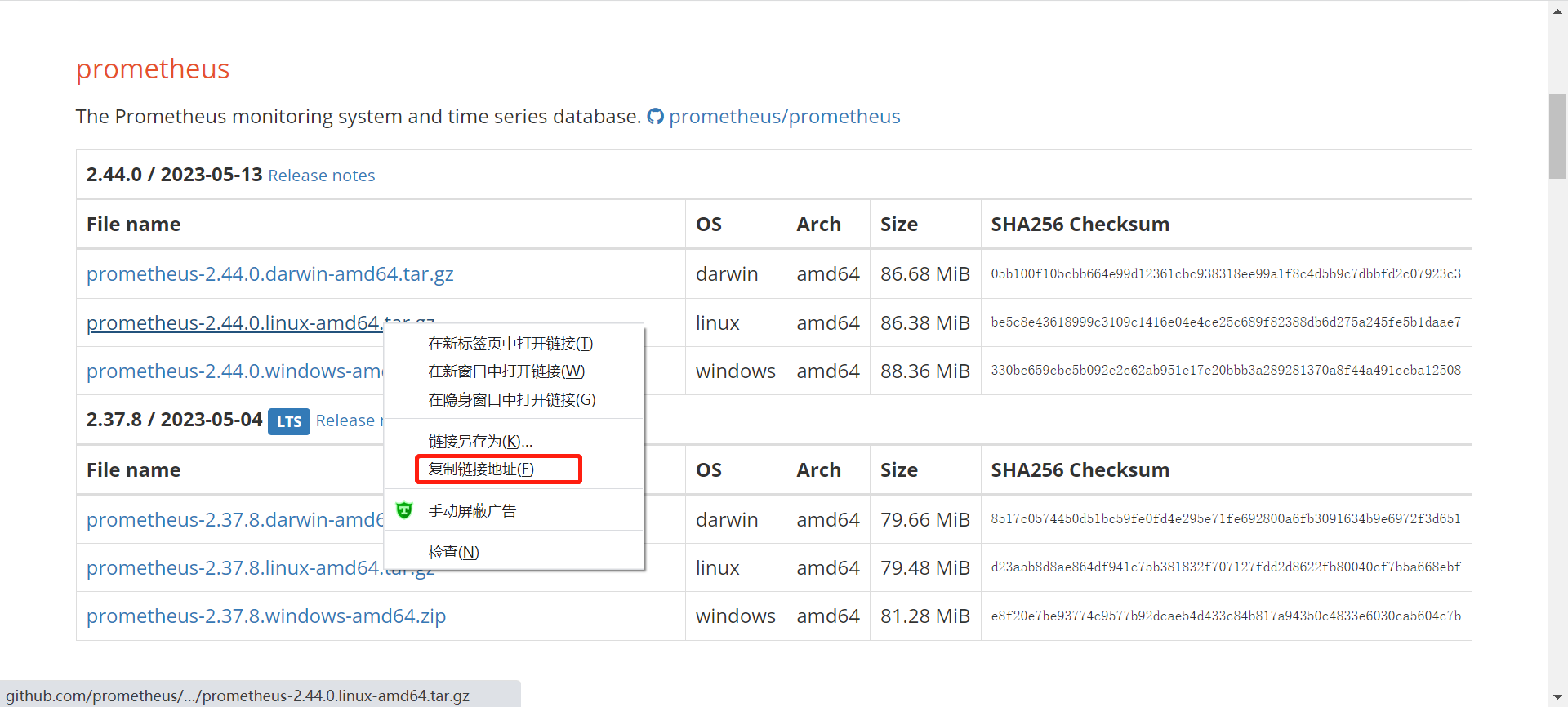Open the red prometheus heading link

click(x=153, y=69)
